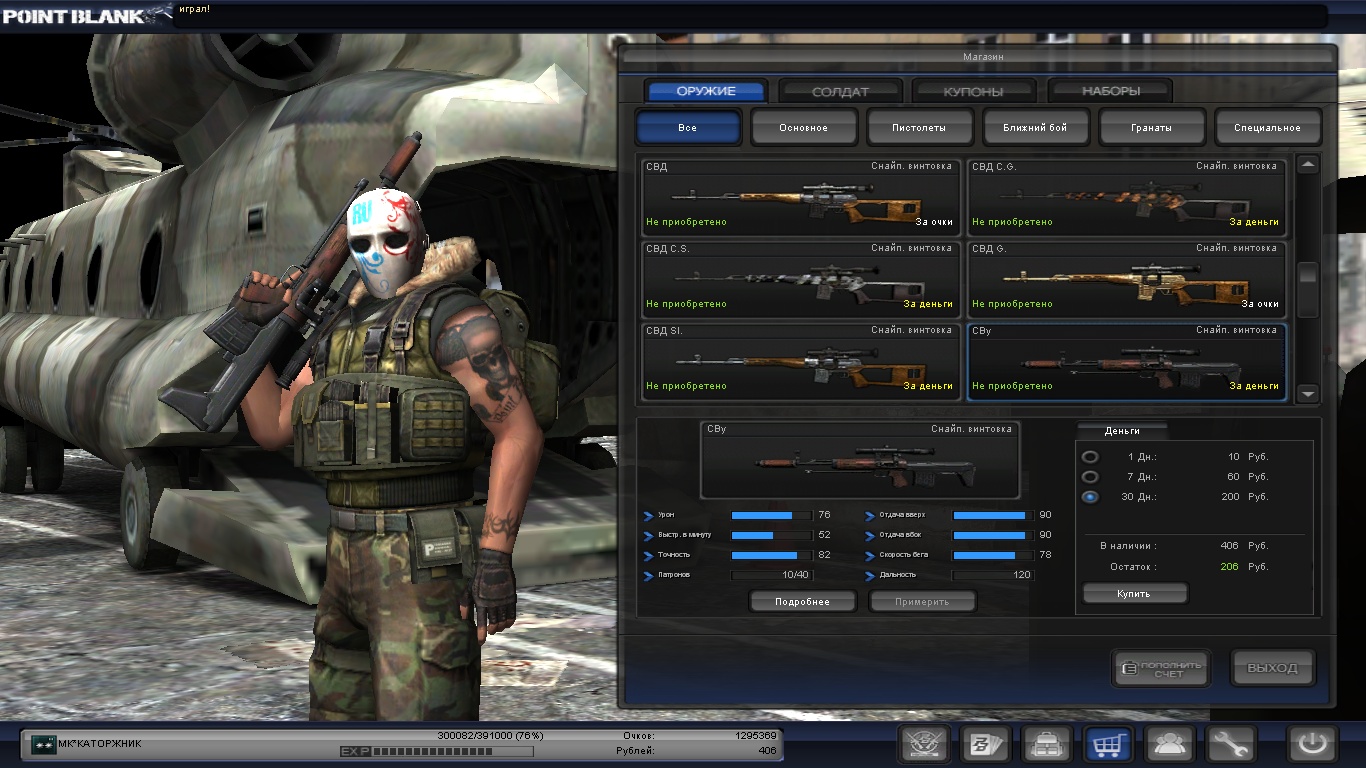Open settings via the wrench icon
Screen dimensions: 1366x768
coord(1230,744)
